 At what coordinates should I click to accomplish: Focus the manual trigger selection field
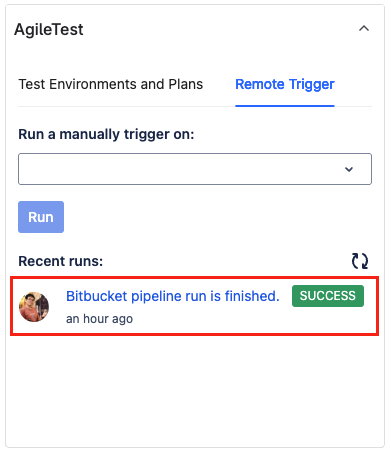coord(195,169)
